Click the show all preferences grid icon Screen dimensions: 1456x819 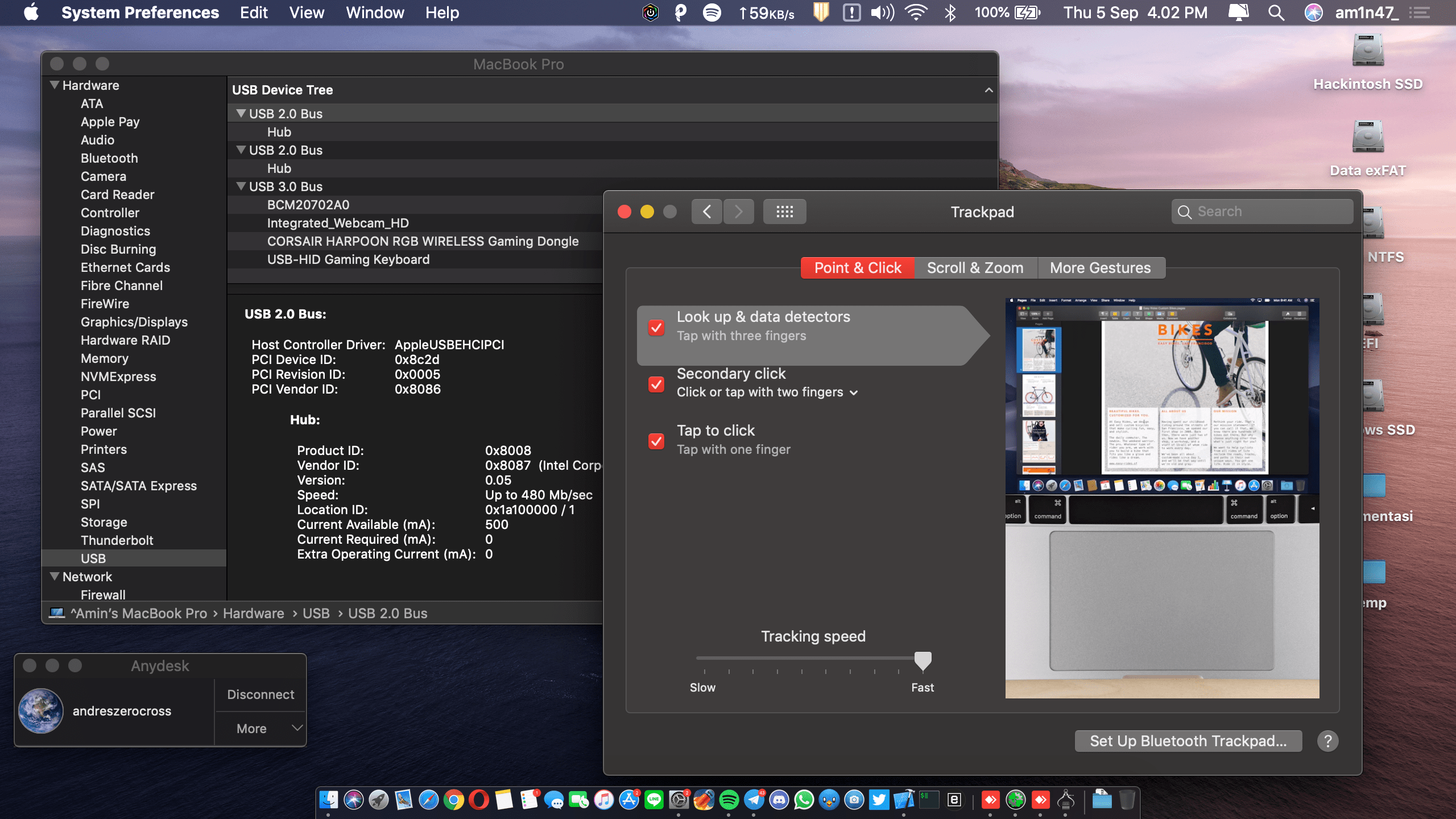coord(784,212)
